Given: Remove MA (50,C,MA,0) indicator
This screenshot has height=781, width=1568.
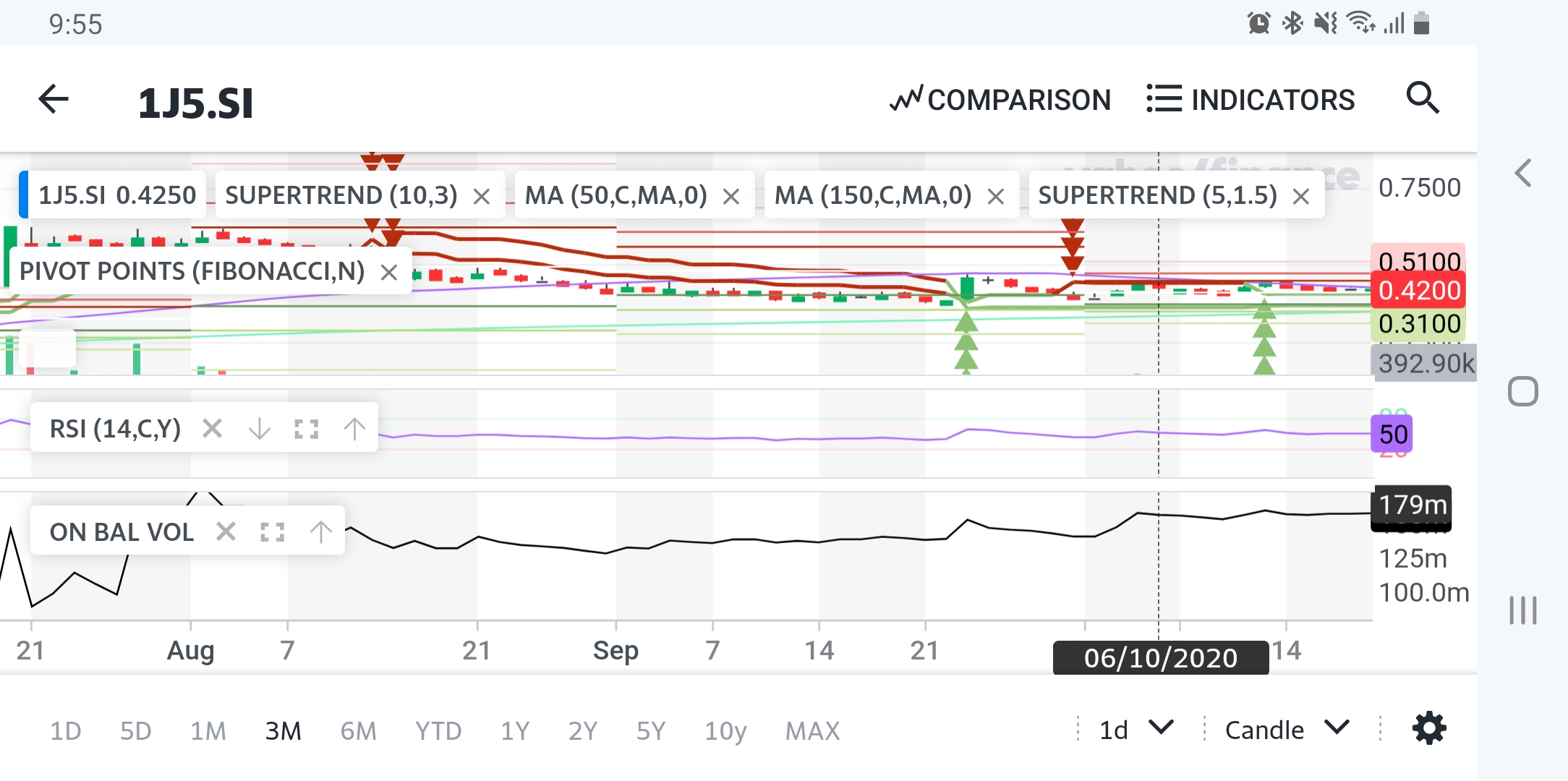Looking at the screenshot, I should point(731,196).
